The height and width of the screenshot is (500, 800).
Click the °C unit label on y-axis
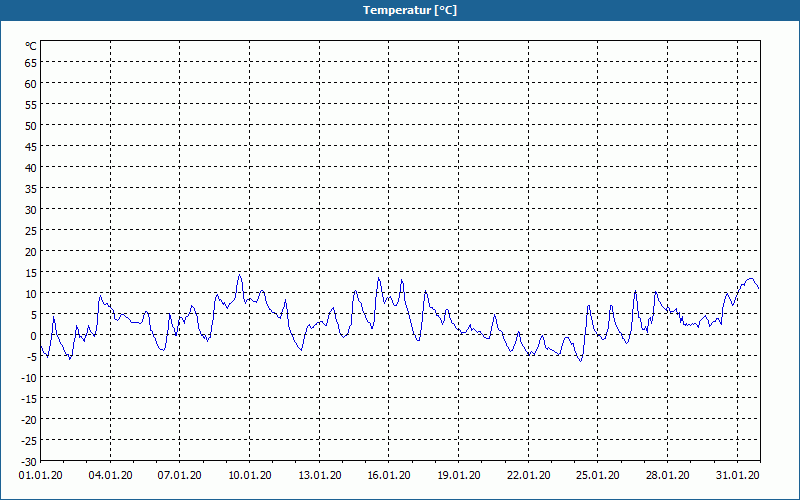31,46
